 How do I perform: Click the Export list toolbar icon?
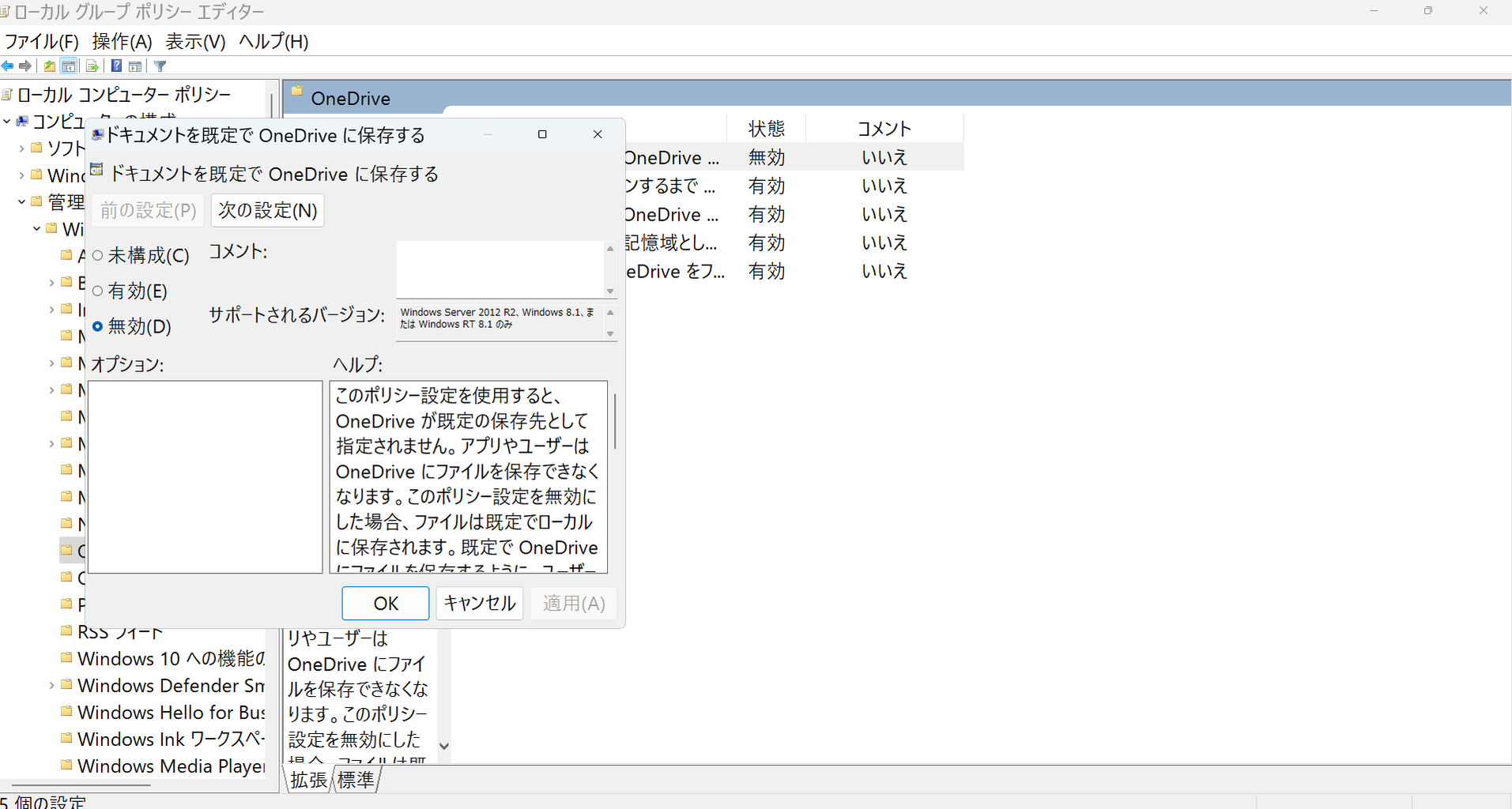[x=92, y=66]
